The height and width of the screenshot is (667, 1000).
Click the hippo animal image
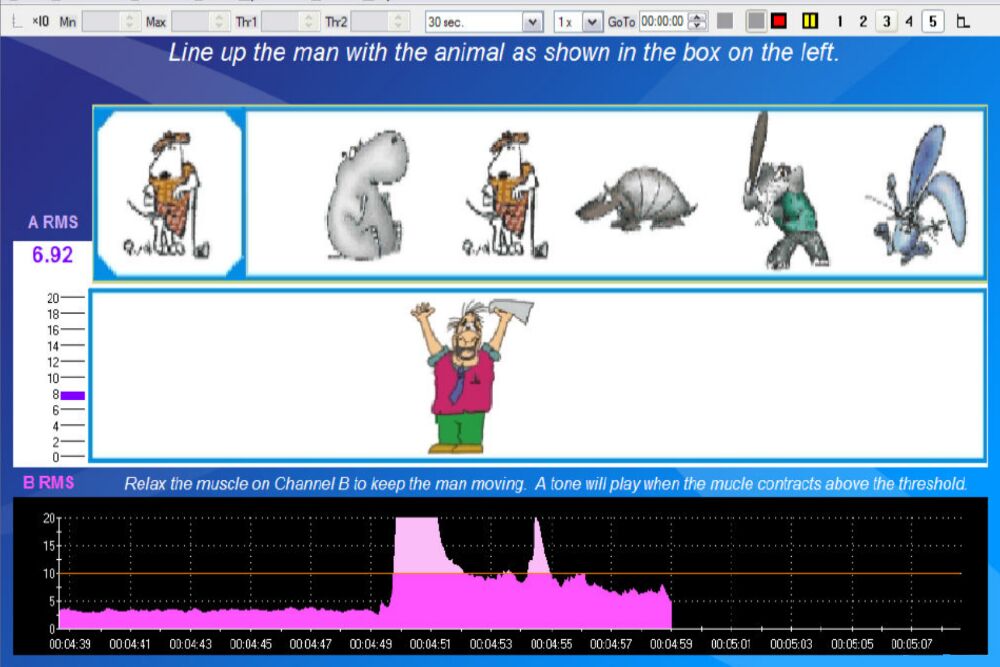pos(365,195)
